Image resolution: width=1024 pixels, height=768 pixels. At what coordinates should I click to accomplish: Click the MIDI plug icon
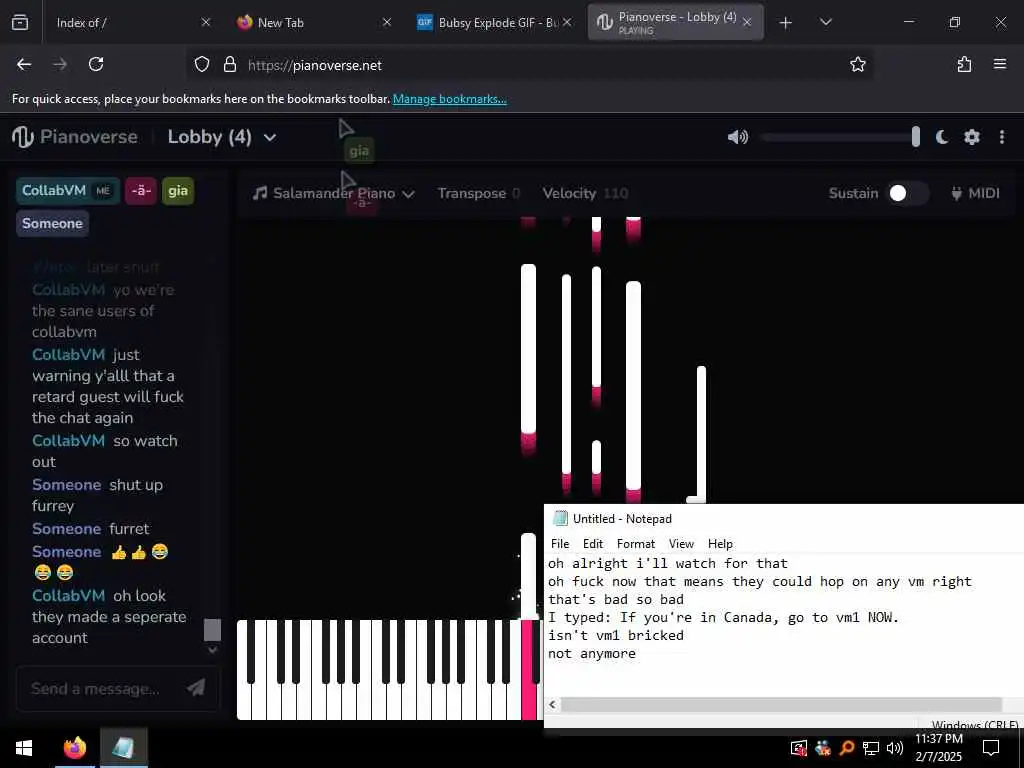(956, 193)
